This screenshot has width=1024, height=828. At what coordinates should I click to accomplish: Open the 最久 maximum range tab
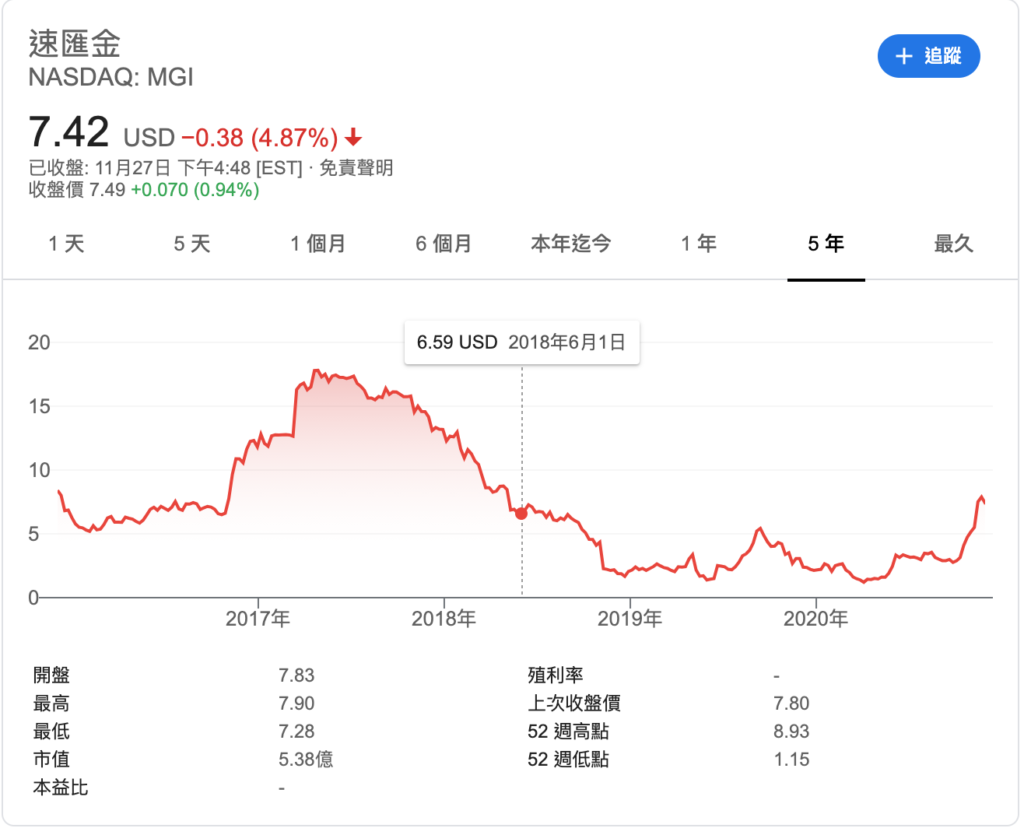tap(953, 244)
